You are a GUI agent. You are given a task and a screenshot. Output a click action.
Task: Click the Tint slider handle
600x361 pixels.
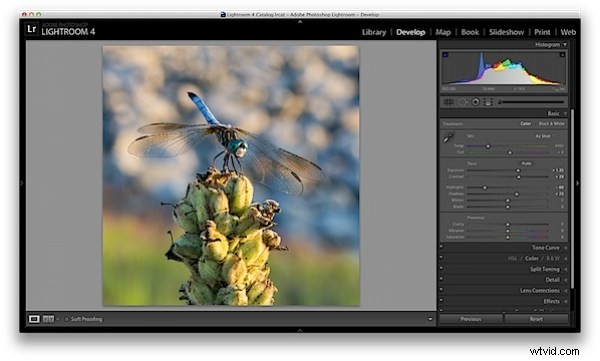click(x=510, y=152)
